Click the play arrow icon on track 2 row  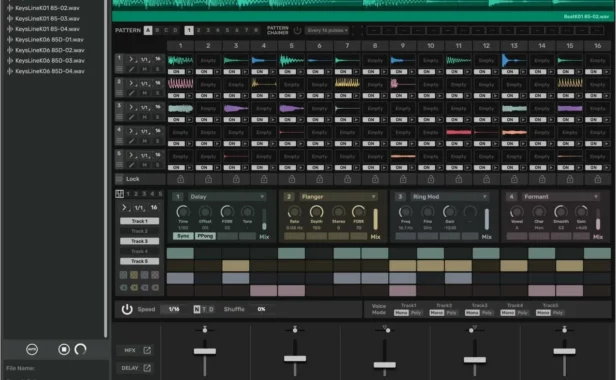(x=131, y=83)
